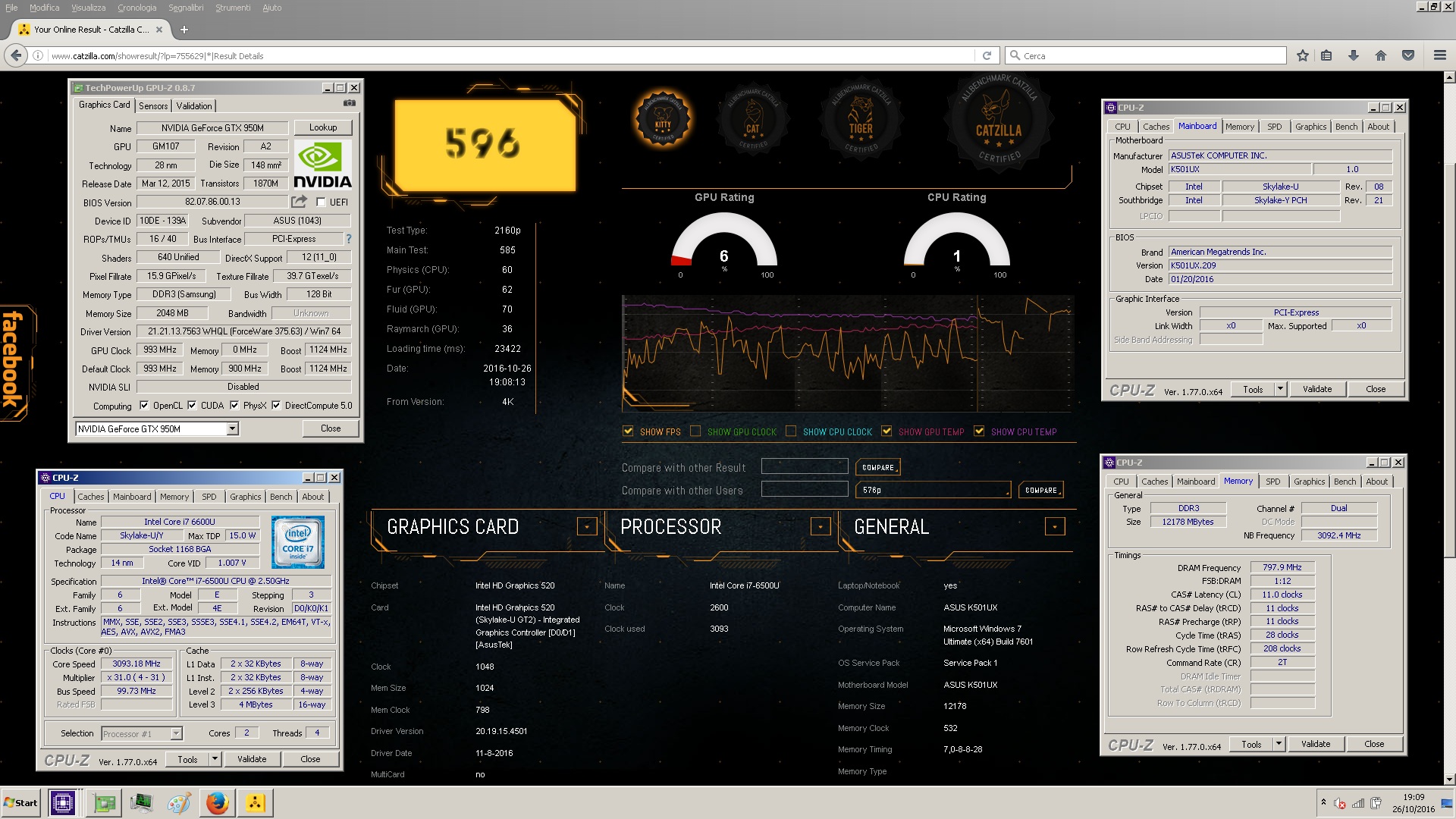Image resolution: width=1456 pixels, height=819 pixels.
Task: Click the bookmark star icon
Action: tap(1303, 55)
